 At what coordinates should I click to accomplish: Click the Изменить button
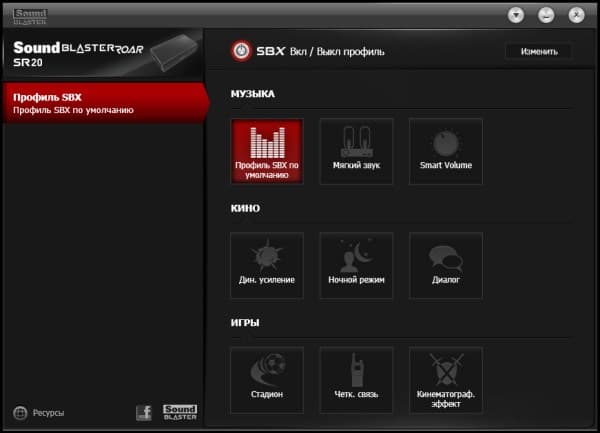pos(539,51)
